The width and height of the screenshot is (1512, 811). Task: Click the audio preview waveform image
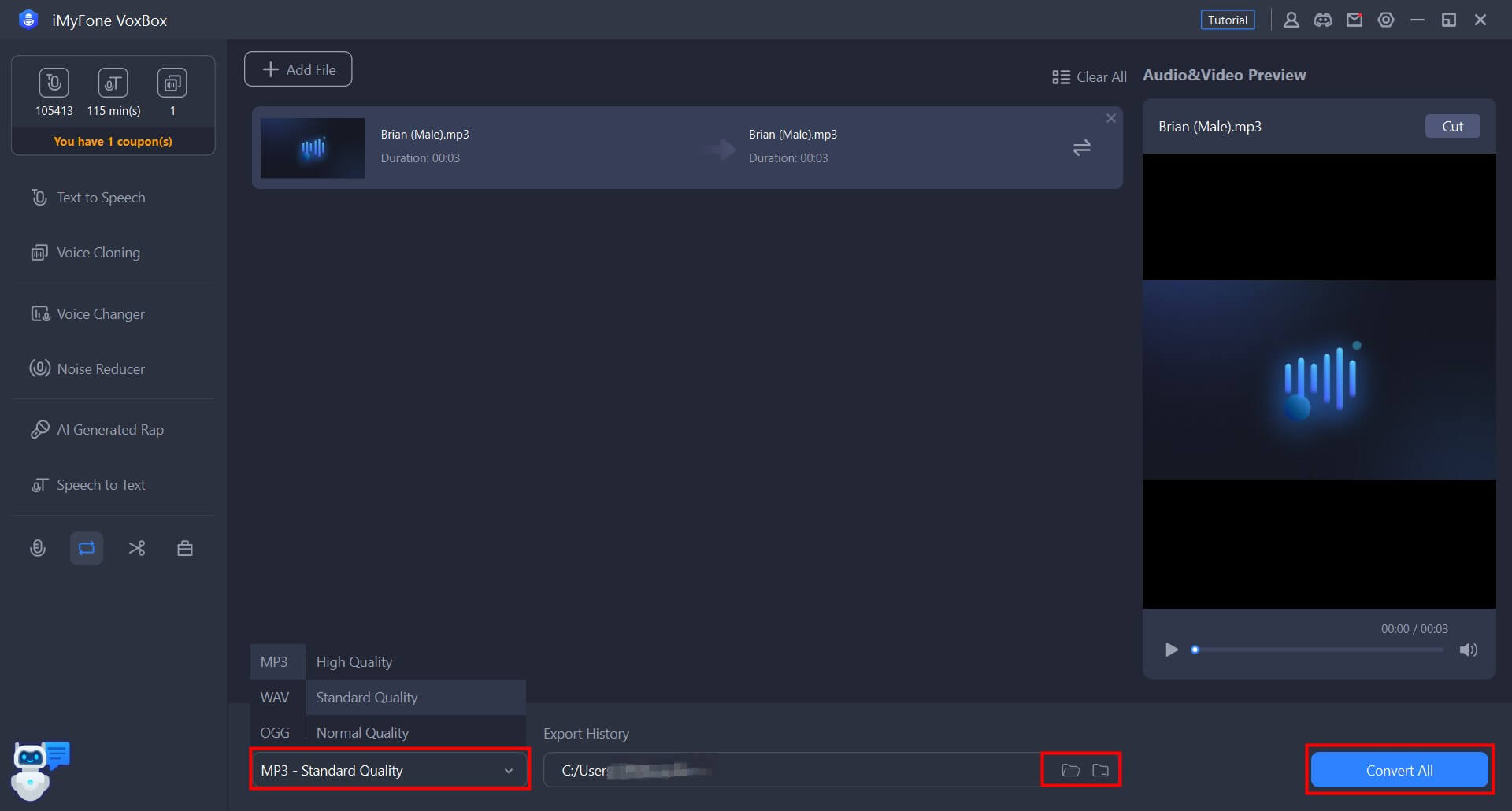click(x=1319, y=380)
